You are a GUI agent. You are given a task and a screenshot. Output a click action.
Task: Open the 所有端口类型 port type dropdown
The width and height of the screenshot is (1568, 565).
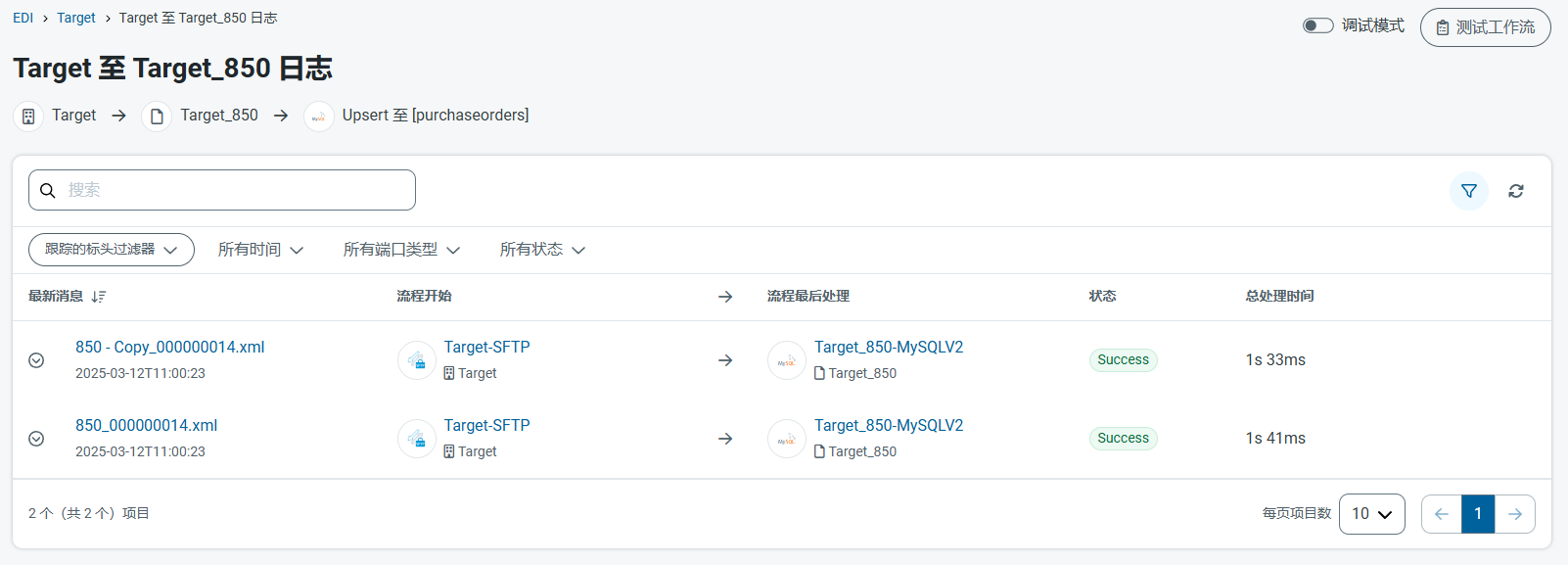(x=401, y=250)
